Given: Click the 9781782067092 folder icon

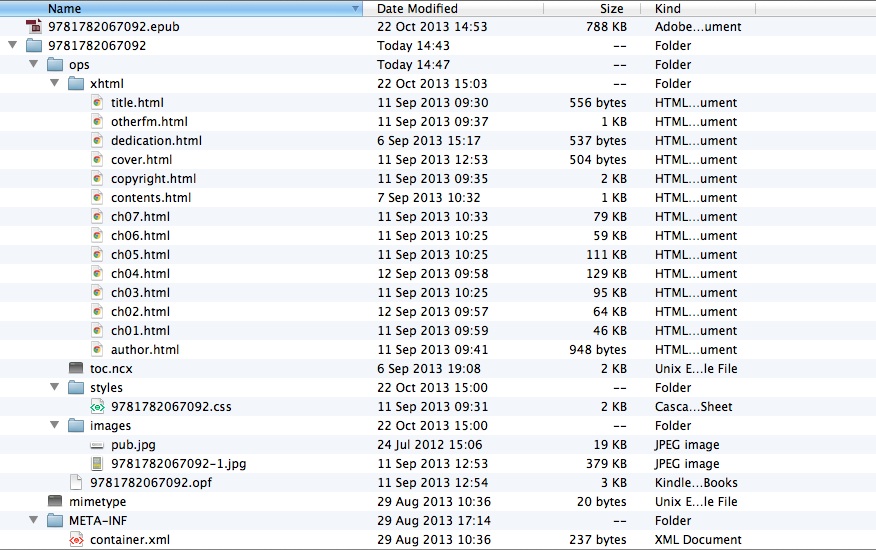Looking at the screenshot, I should coord(34,45).
